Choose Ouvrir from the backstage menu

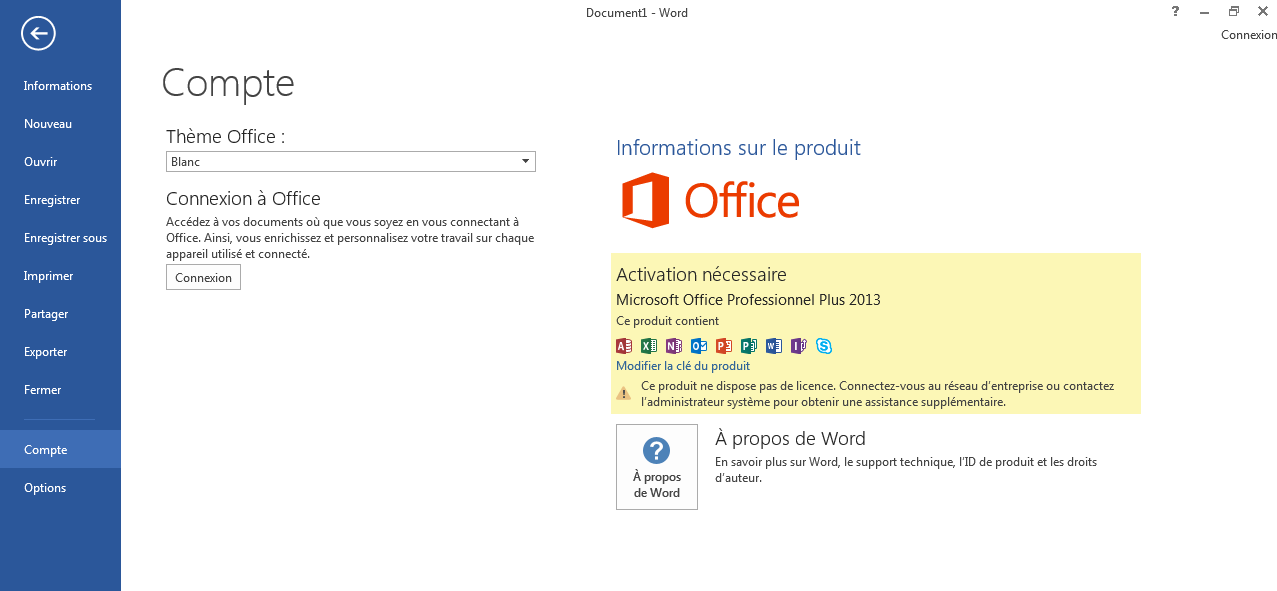[x=60, y=162]
